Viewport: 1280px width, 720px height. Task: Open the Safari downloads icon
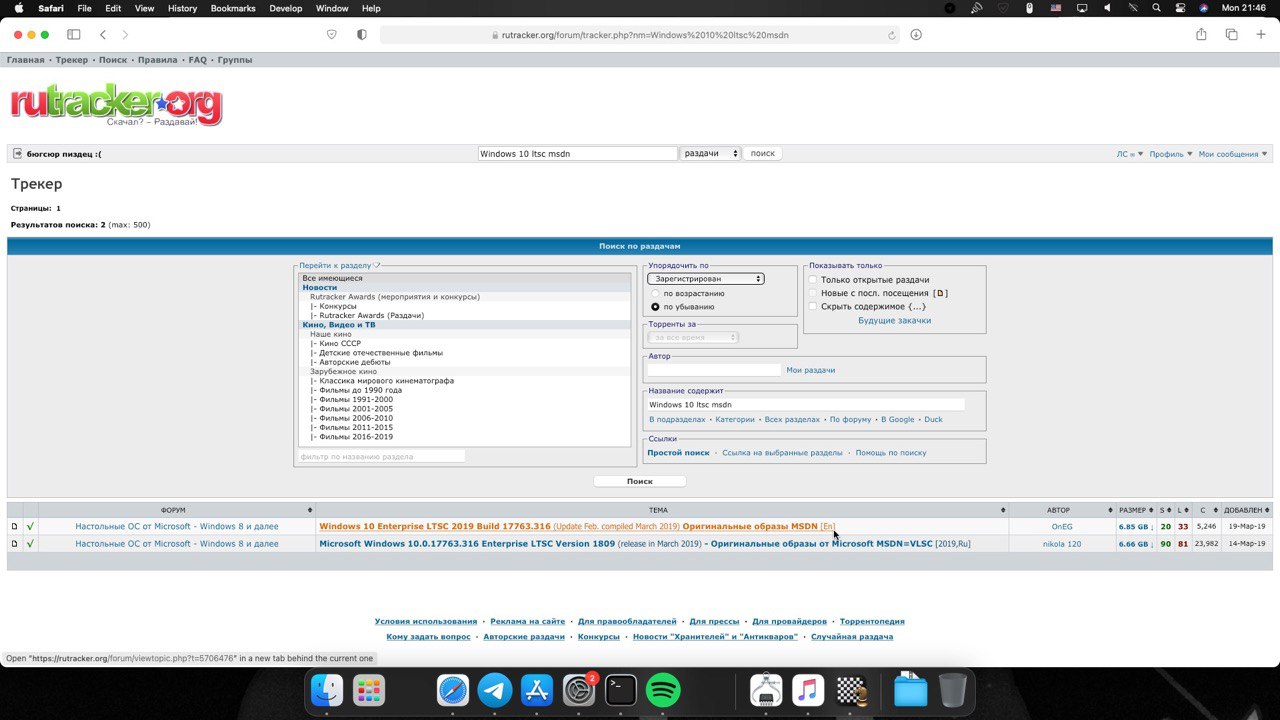coord(916,35)
